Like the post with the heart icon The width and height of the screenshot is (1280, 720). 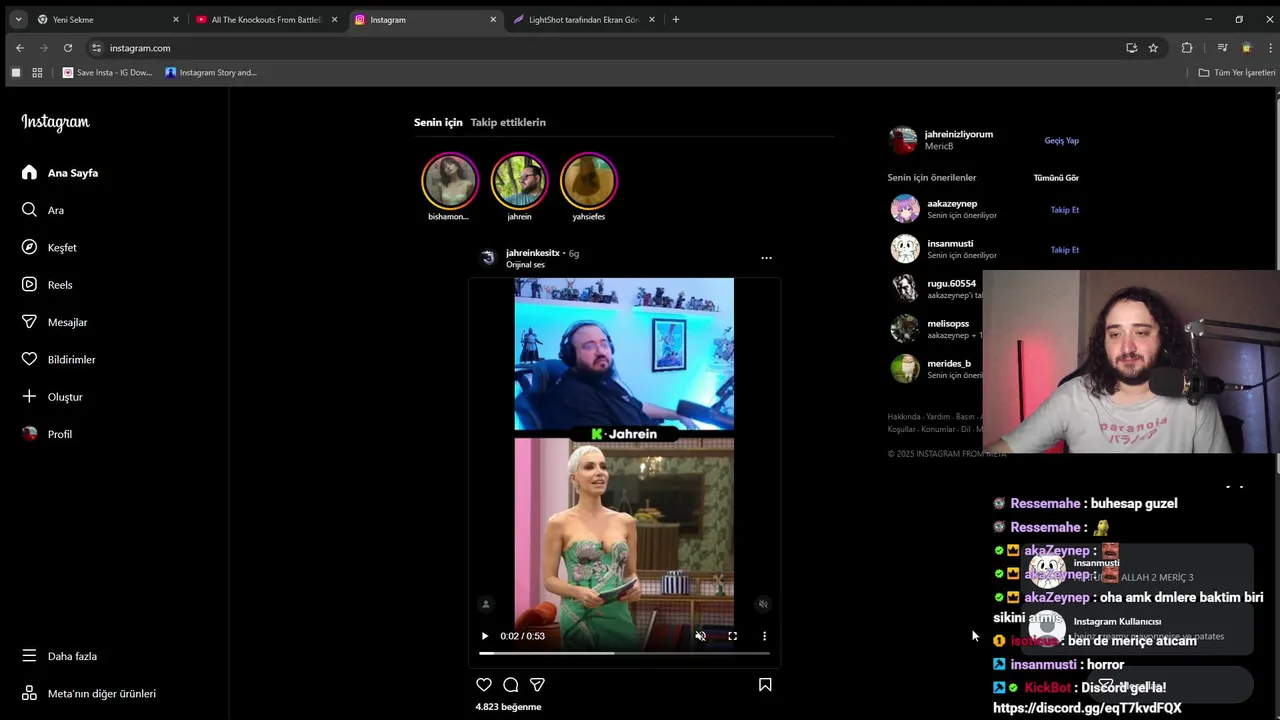484,685
